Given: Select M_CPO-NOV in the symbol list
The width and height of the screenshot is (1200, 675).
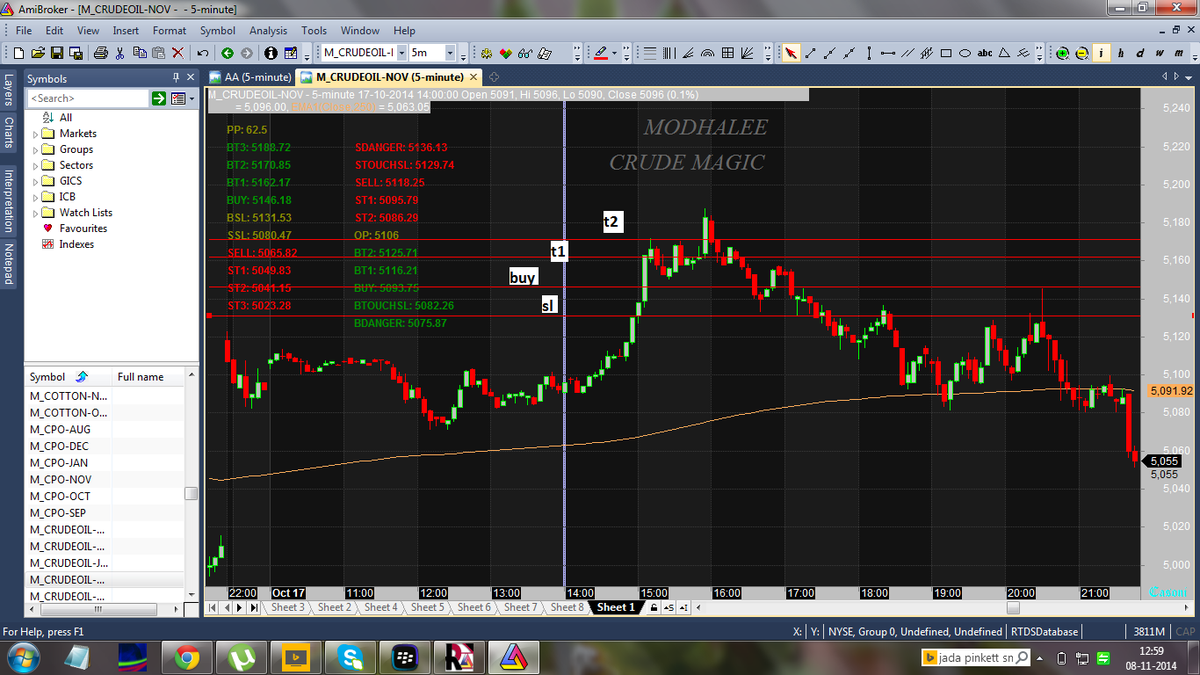Looking at the screenshot, I should pyautogui.click(x=60, y=480).
